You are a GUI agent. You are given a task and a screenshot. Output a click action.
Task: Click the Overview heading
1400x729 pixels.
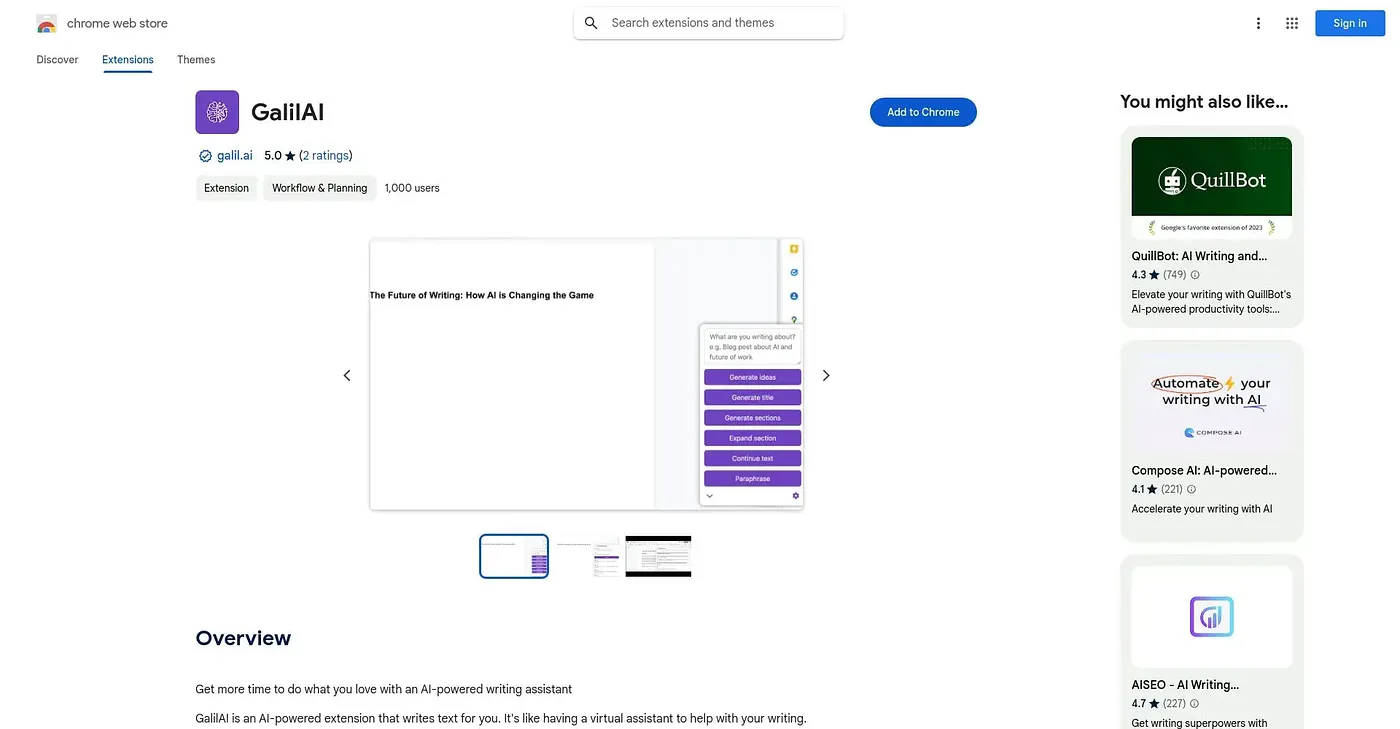coord(243,638)
